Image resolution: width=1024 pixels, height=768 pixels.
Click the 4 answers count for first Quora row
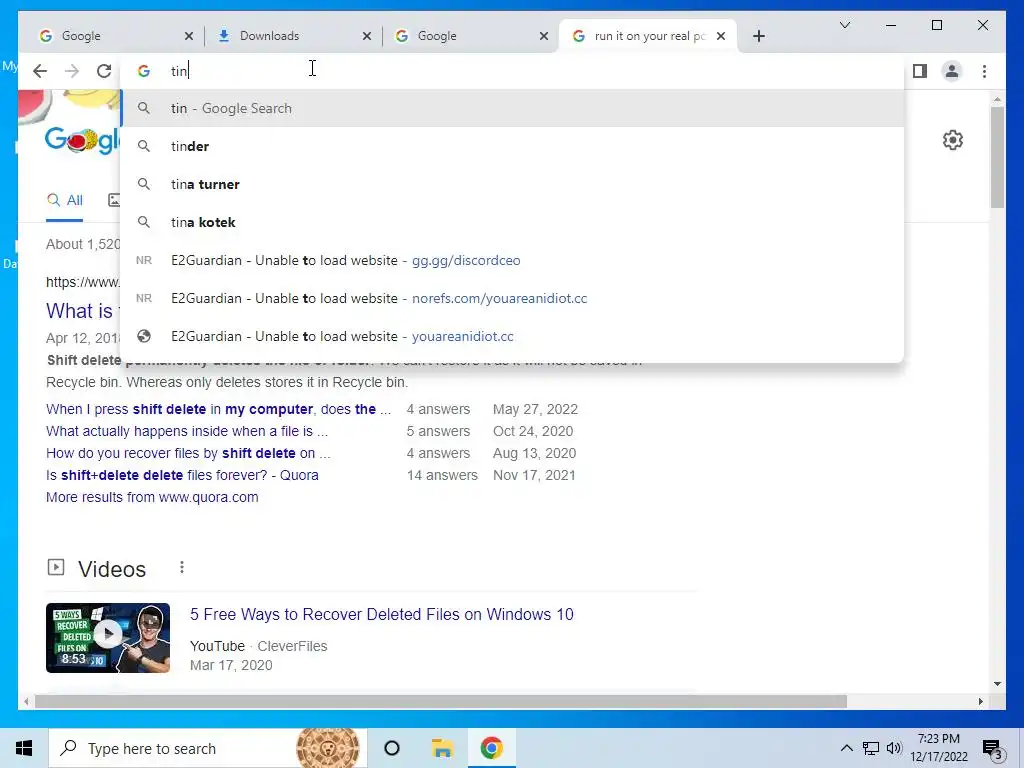click(x=438, y=409)
